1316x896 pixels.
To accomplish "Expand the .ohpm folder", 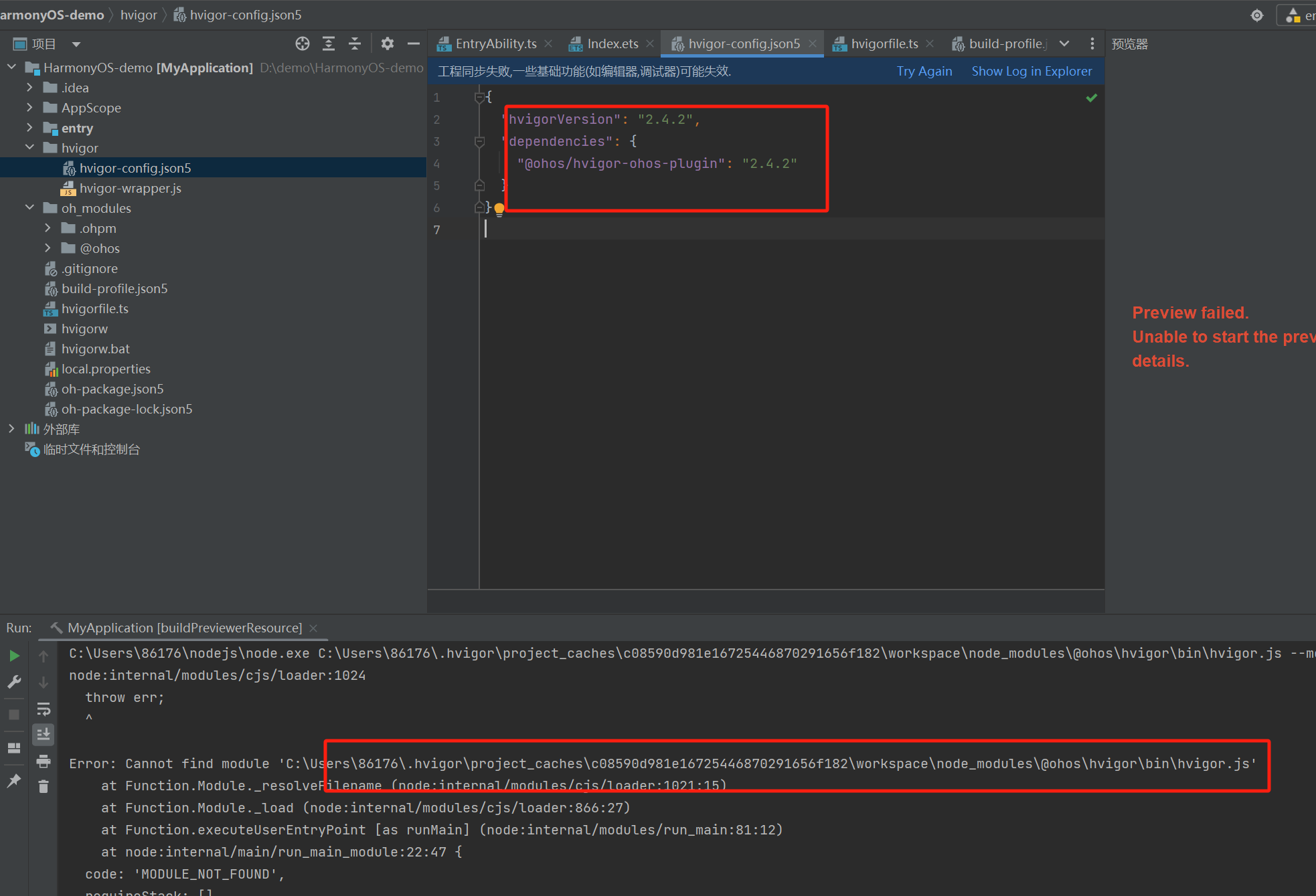I will pos(48,228).
